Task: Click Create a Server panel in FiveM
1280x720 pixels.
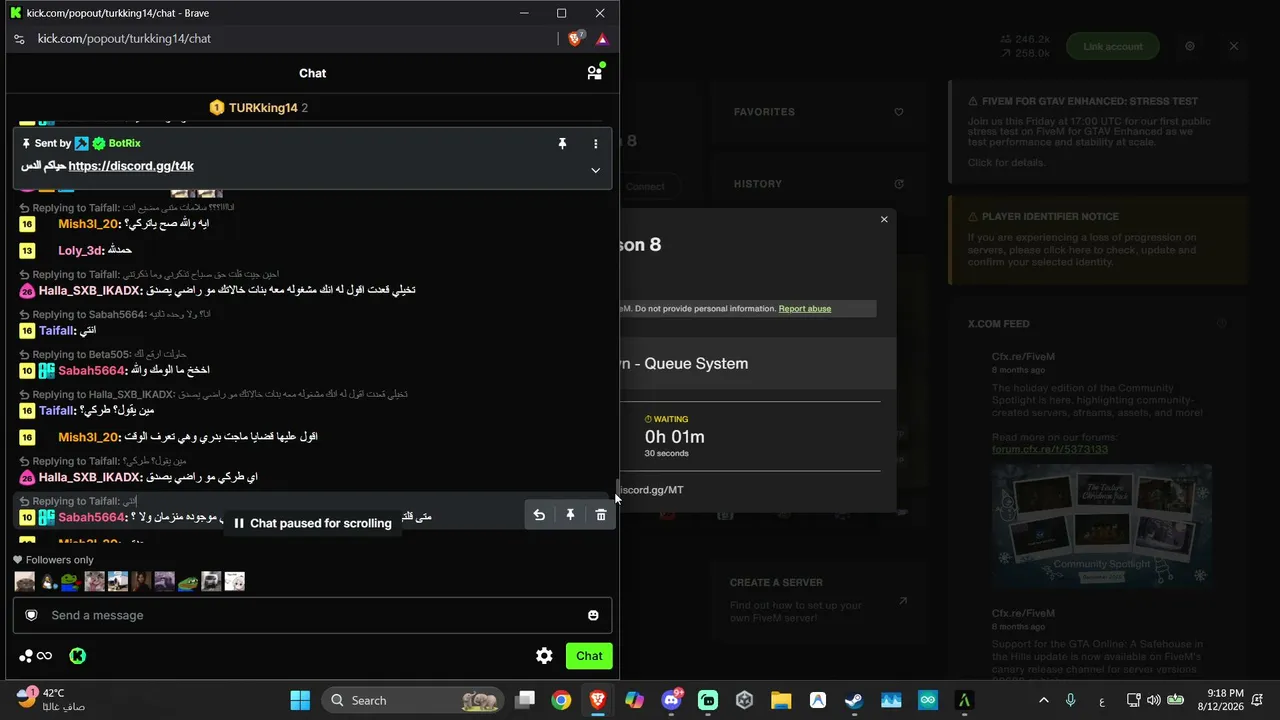Action: (817, 600)
